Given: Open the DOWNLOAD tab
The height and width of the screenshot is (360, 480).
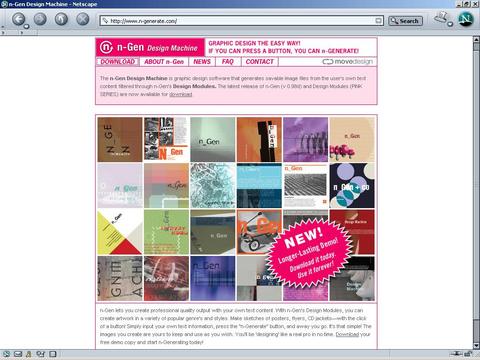Looking at the screenshot, I should 117,62.
